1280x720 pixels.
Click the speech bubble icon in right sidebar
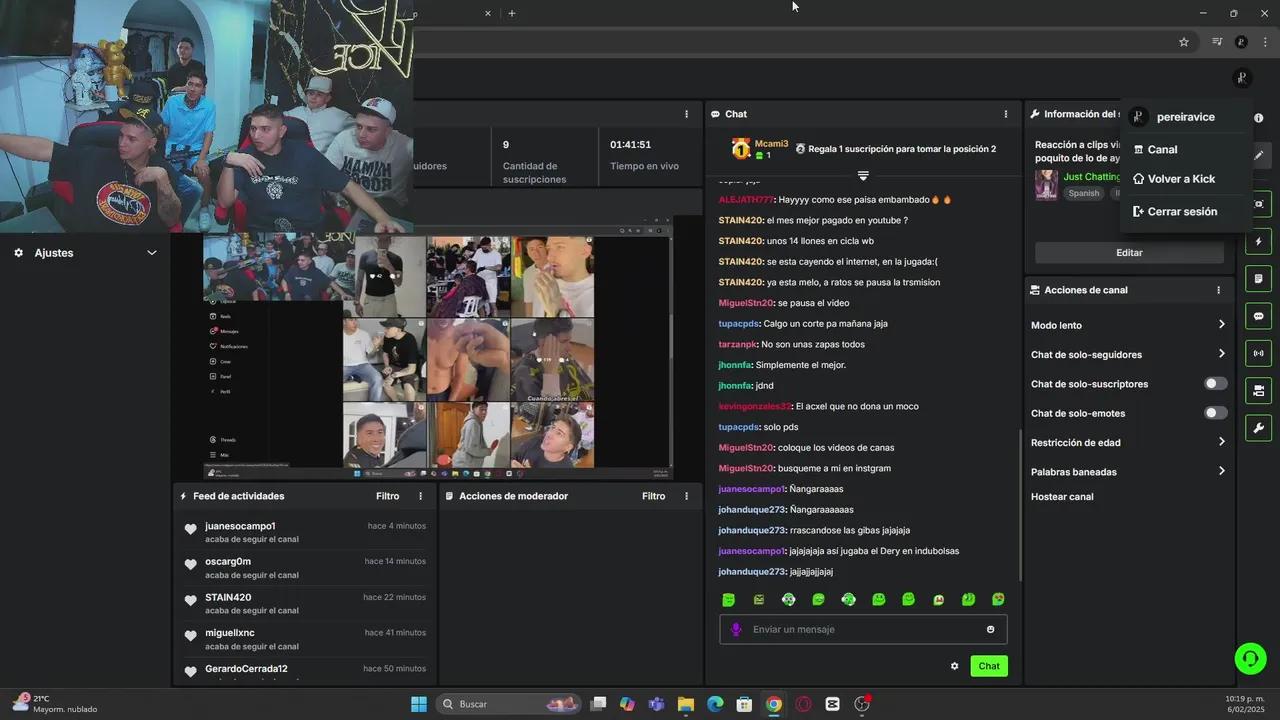[x=1258, y=316]
